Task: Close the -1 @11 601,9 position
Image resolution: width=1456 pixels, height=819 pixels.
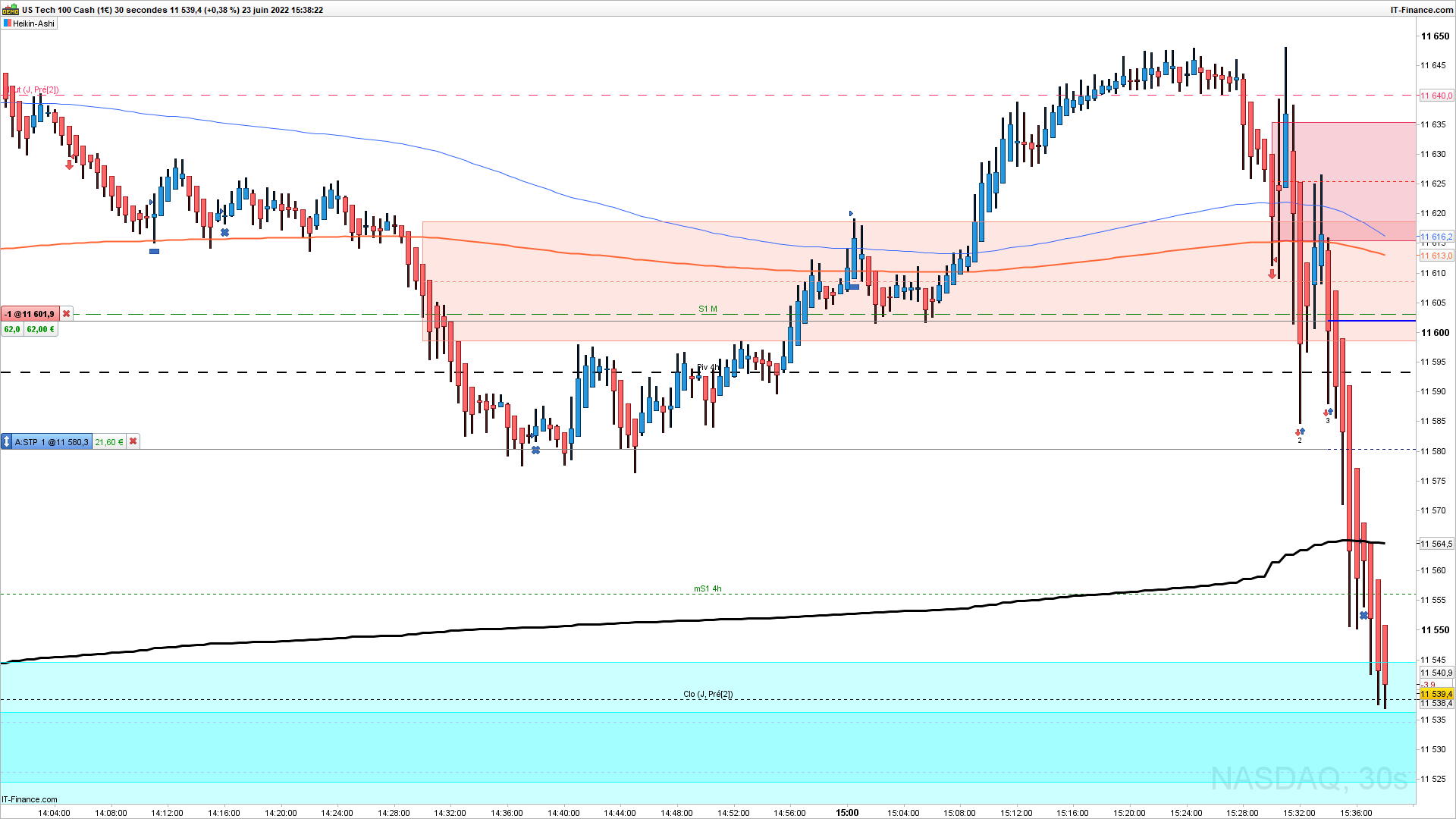Action: click(67, 314)
